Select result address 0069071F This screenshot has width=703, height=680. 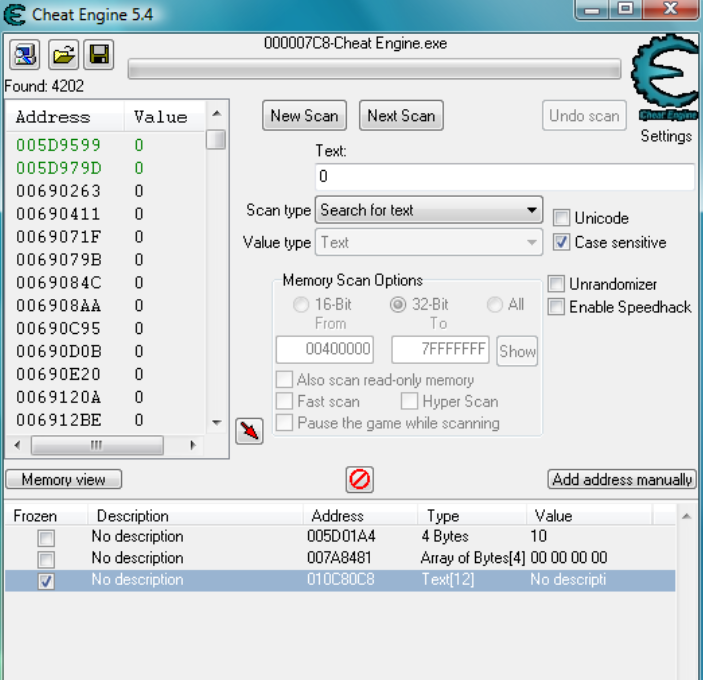click(59, 237)
